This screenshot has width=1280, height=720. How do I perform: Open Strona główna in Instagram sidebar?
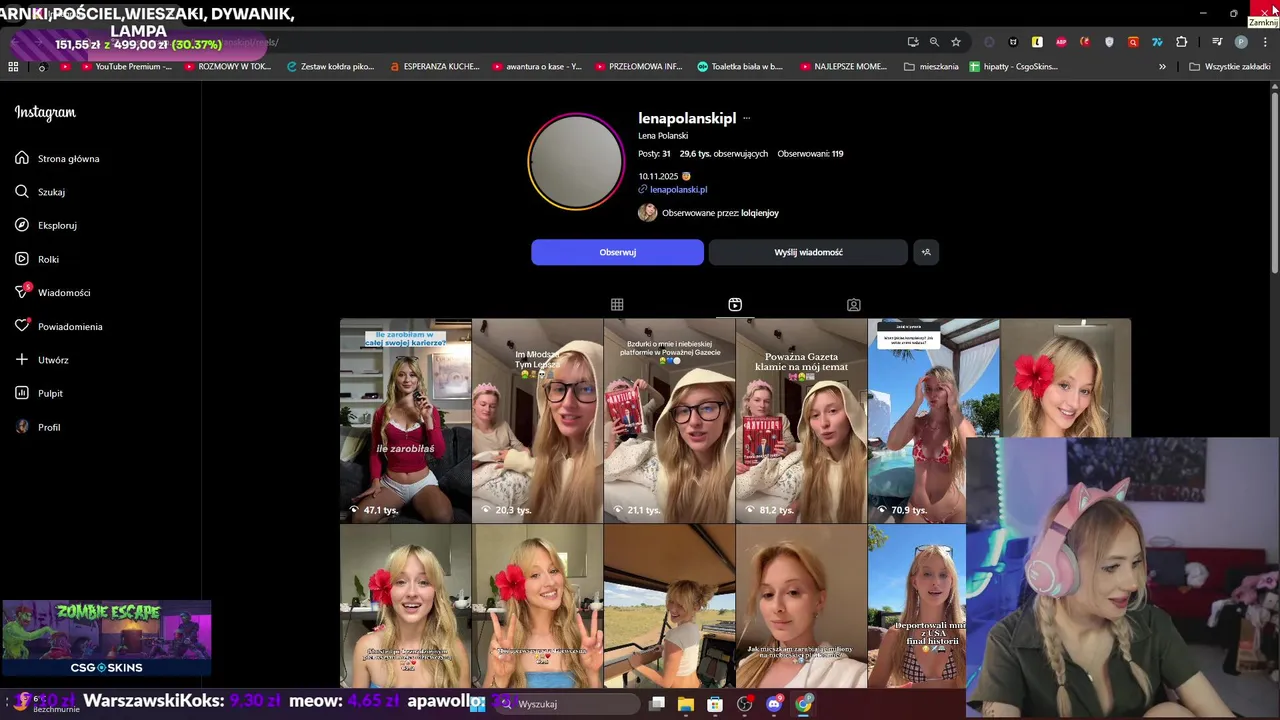(x=58, y=158)
